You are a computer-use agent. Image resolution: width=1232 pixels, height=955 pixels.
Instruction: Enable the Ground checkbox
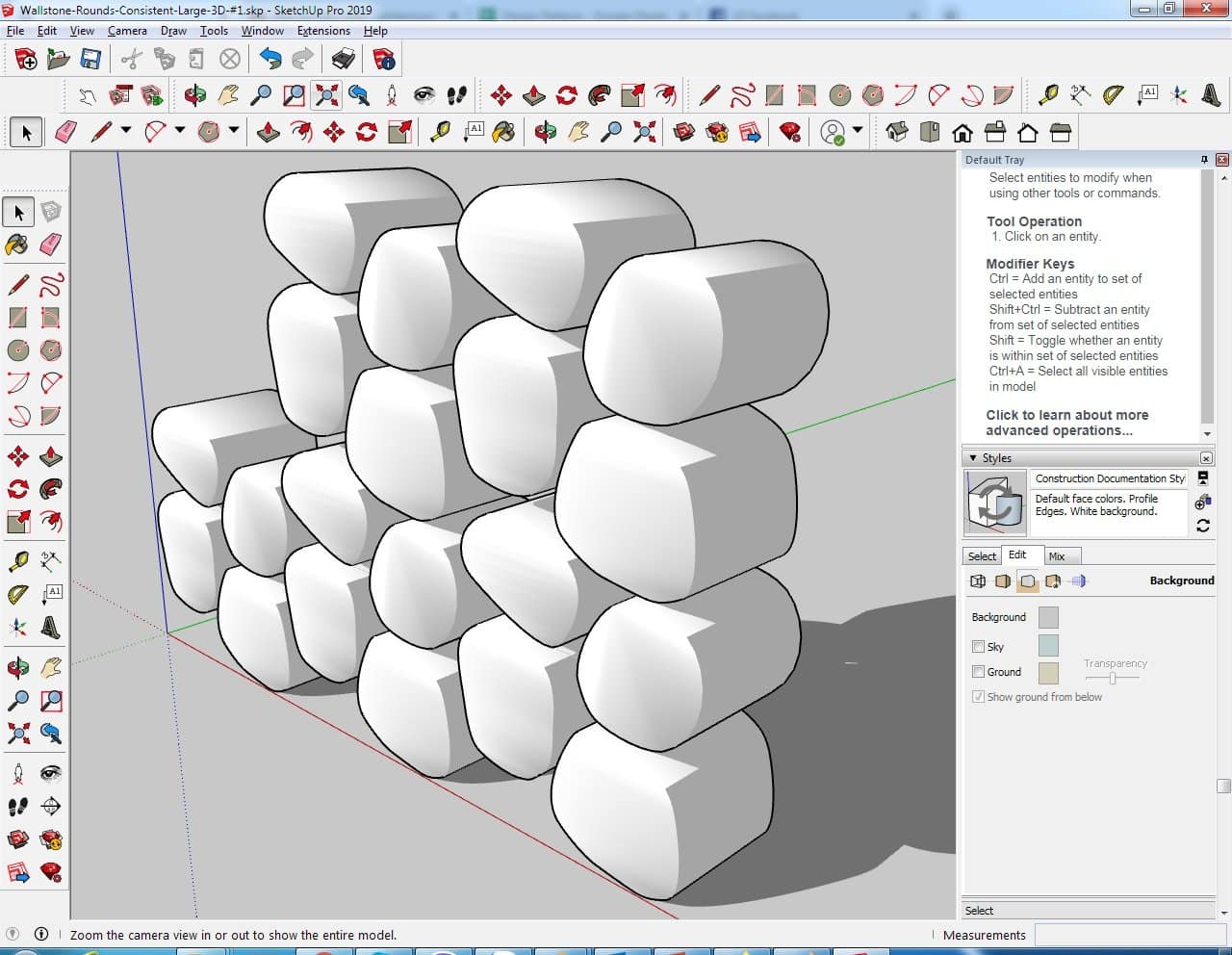(x=978, y=672)
